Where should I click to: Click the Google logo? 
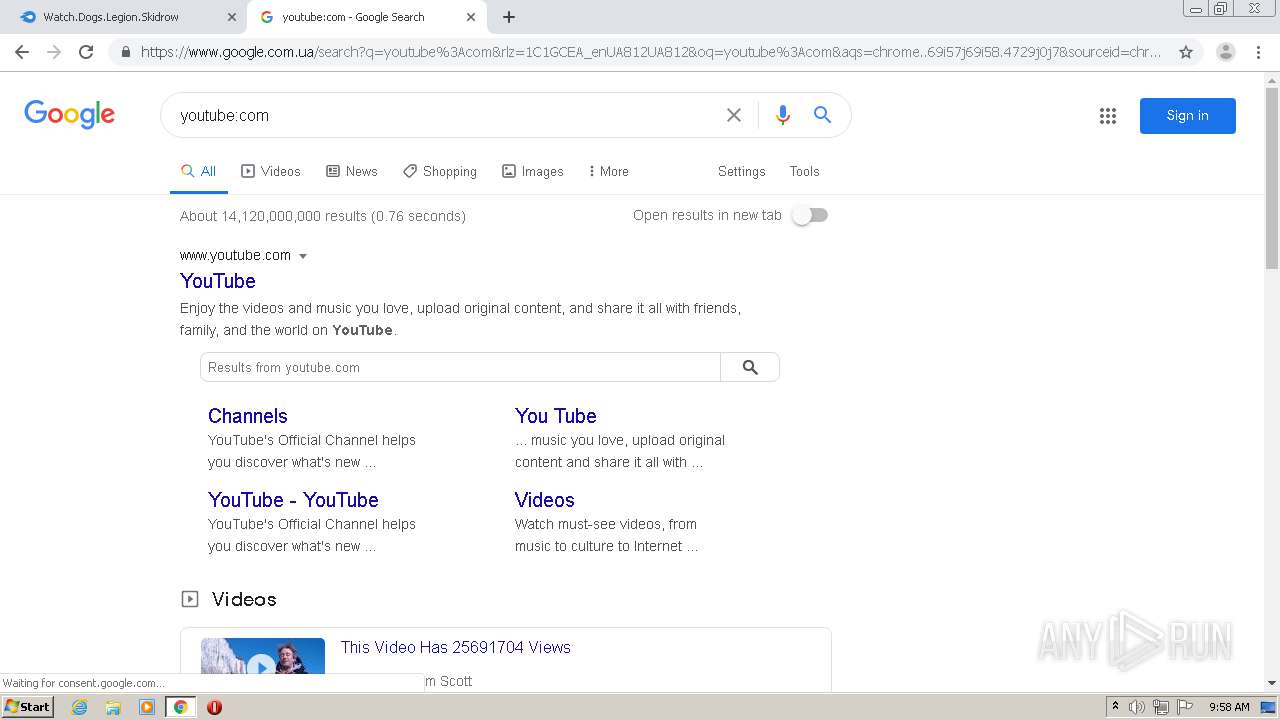pos(70,114)
